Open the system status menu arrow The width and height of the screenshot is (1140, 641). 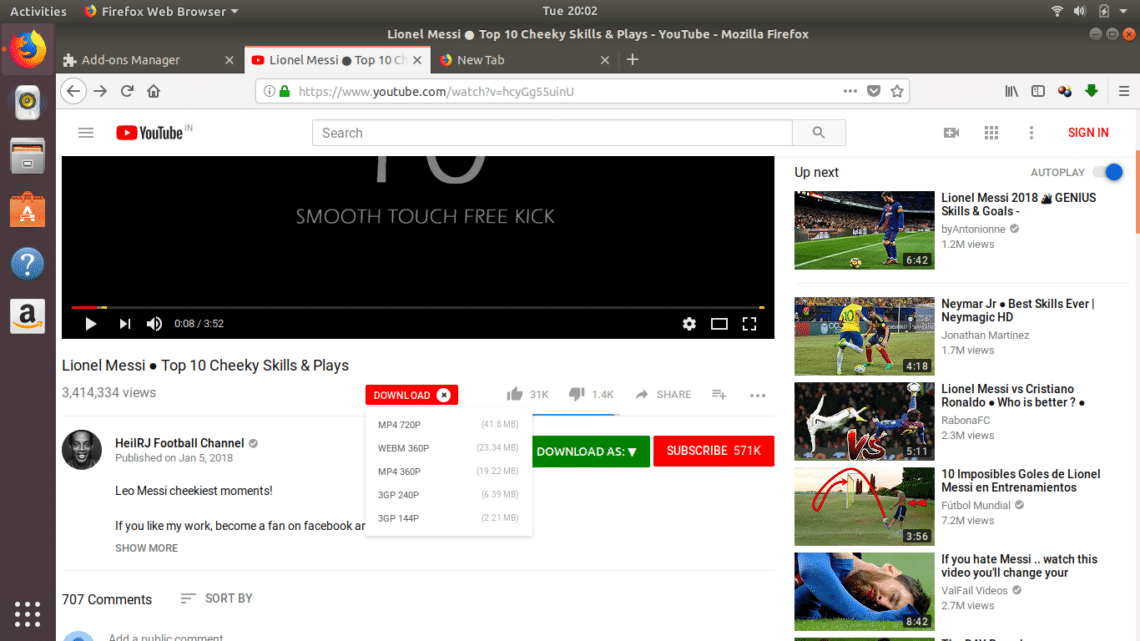1123,11
